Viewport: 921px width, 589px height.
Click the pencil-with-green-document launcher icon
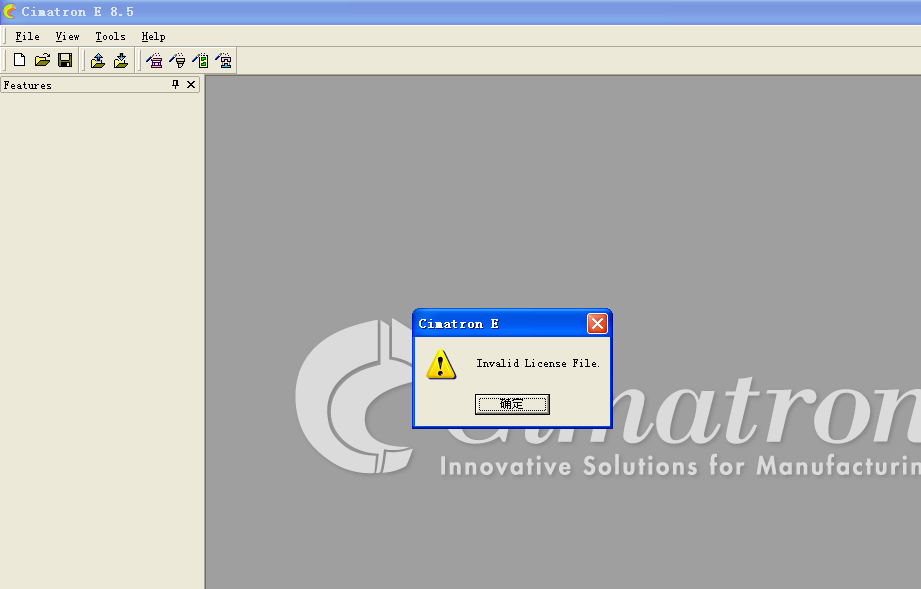(x=200, y=60)
